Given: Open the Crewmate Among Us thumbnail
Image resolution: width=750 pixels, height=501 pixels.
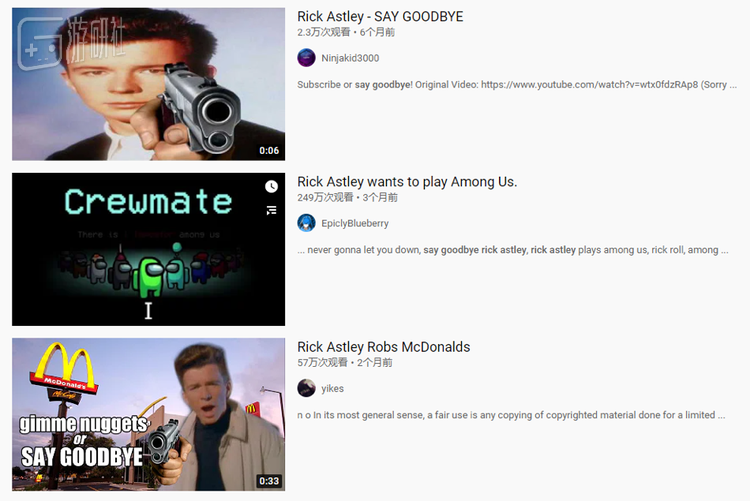Looking at the screenshot, I should [x=148, y=249].
